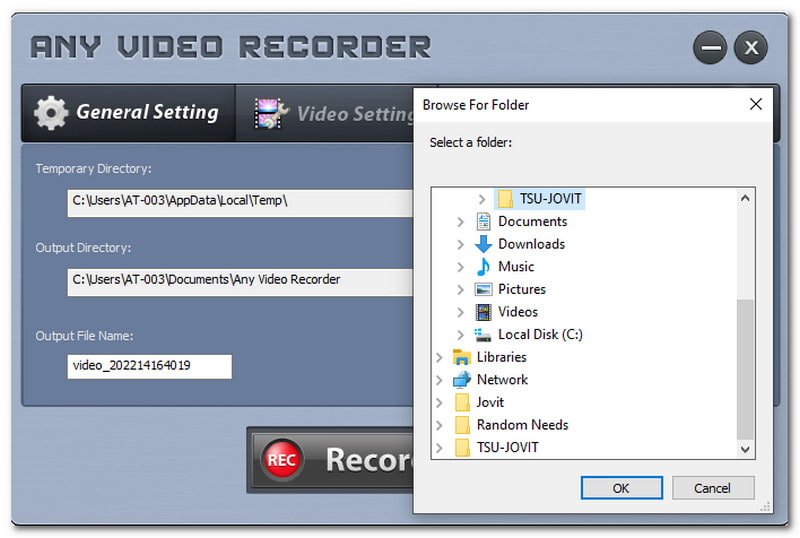
Task: Click the Documents file icon
Action: point(483,221)
